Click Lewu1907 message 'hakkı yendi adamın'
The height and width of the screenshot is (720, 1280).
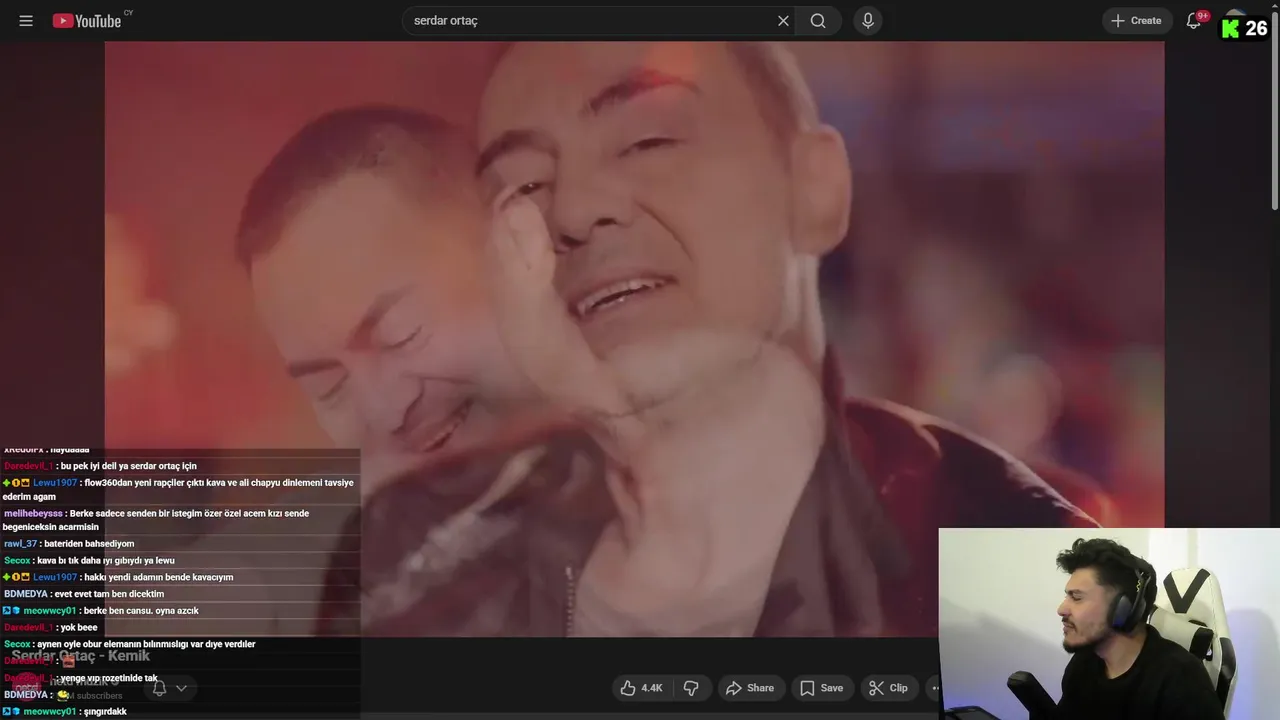[118, 577]
